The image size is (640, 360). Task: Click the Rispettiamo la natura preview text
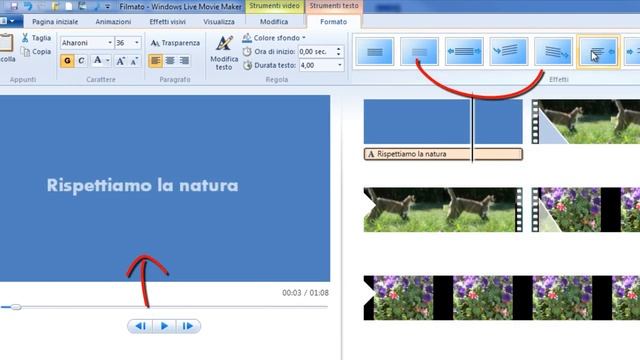tap(142, 185)
